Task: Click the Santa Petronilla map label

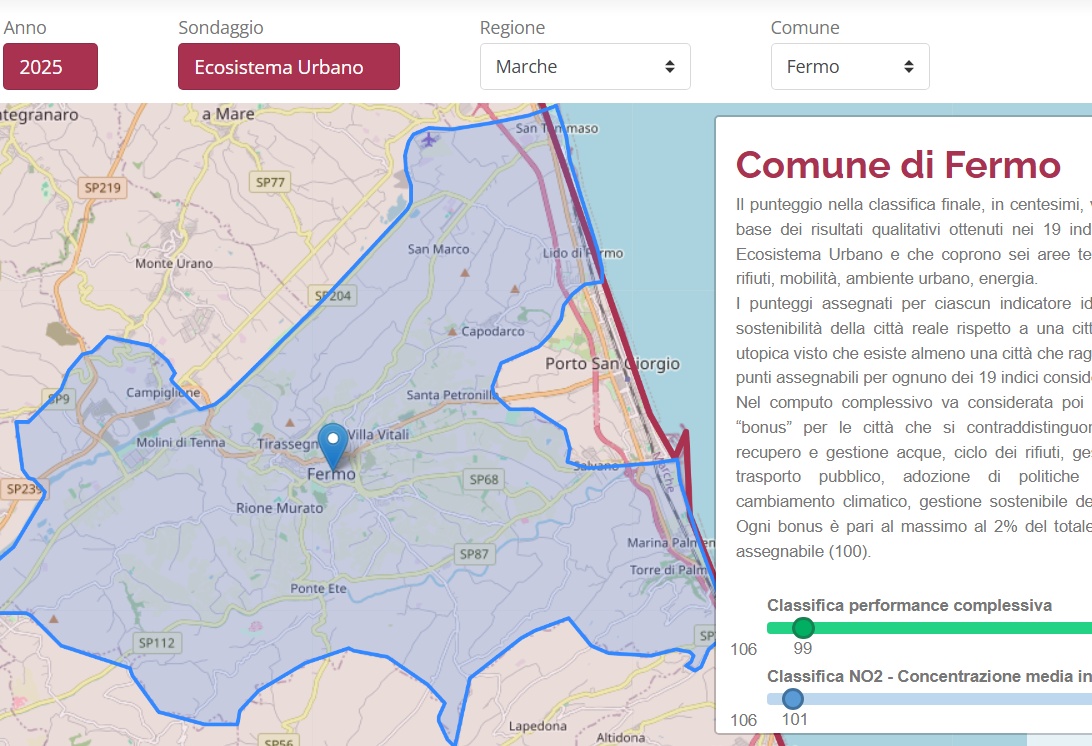Action: (452, 396)
